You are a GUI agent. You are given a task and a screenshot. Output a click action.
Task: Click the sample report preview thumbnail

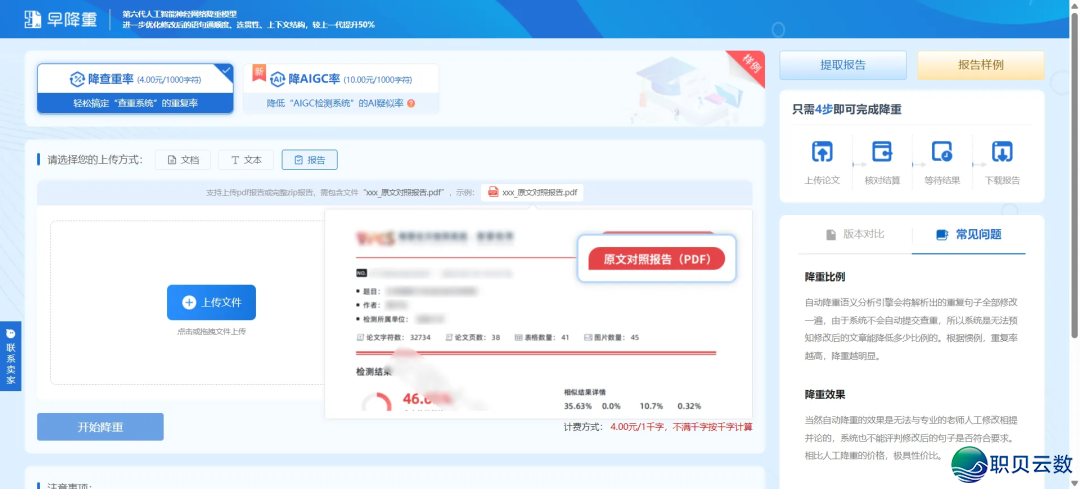tap(539, 314)
